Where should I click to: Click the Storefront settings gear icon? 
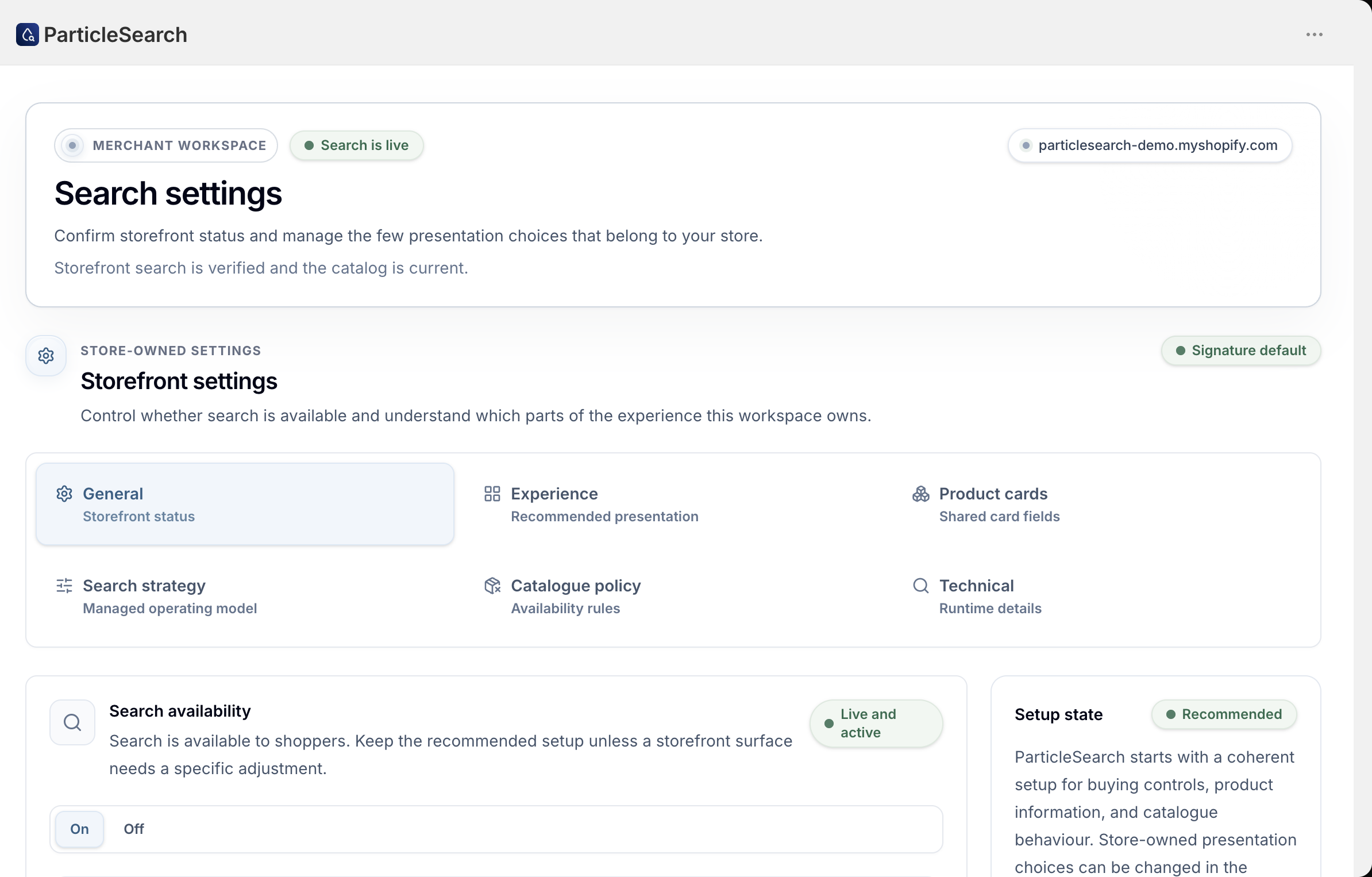46,356
